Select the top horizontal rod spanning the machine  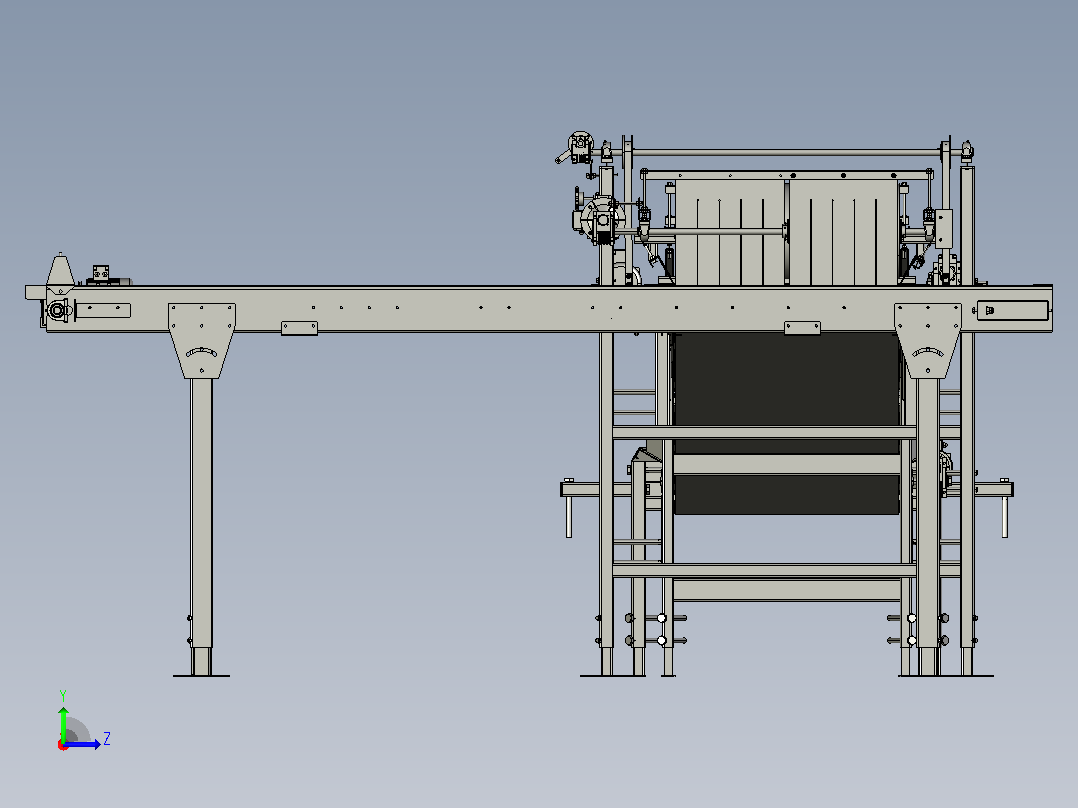[x=785, y=153]
